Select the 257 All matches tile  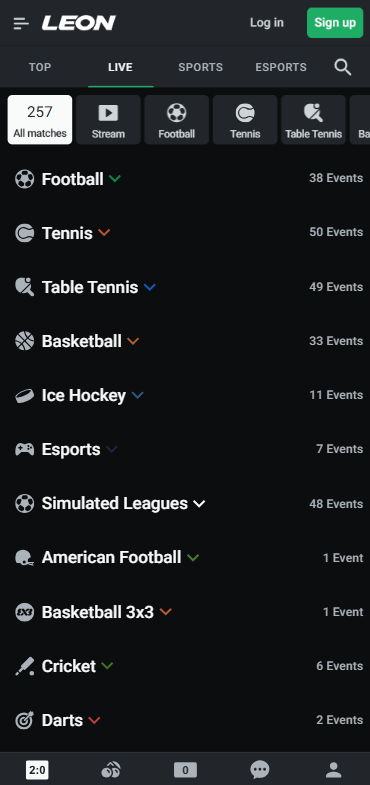pos(40,120)
